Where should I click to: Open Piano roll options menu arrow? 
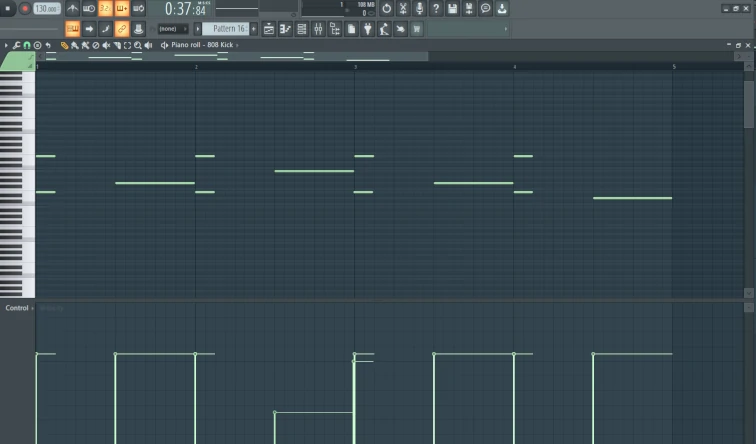point(6,45)
